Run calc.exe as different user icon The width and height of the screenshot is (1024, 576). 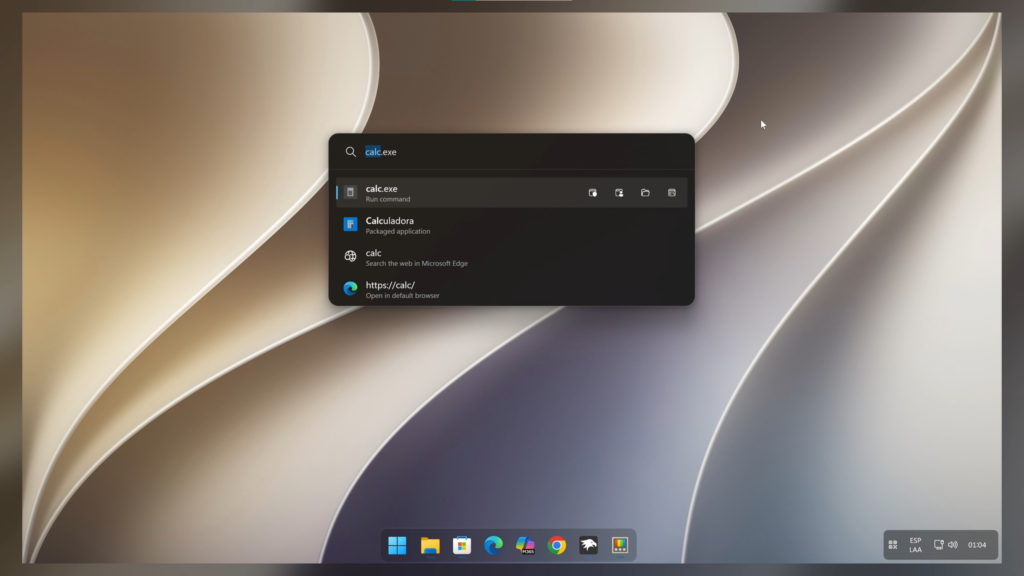tap(619, 193)
